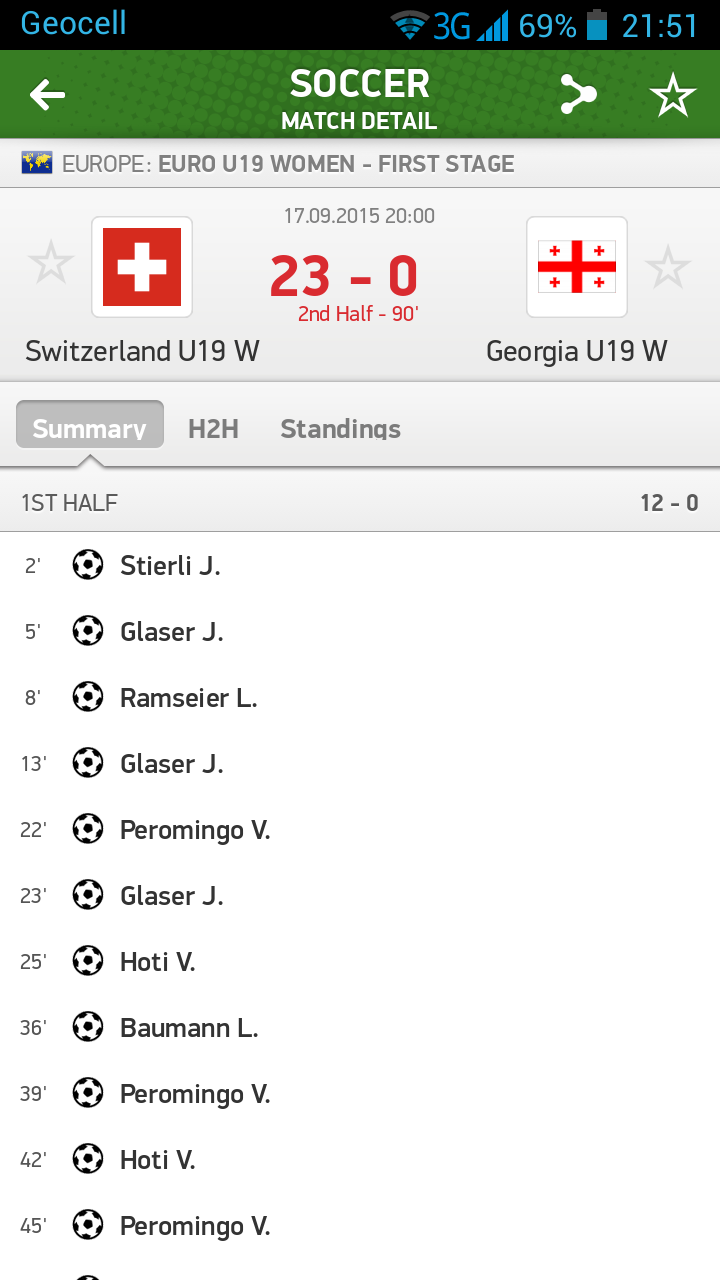The image size is (720, 1280).
Task: Switch to the H2H tab
Action: click(x=213, y=428)
